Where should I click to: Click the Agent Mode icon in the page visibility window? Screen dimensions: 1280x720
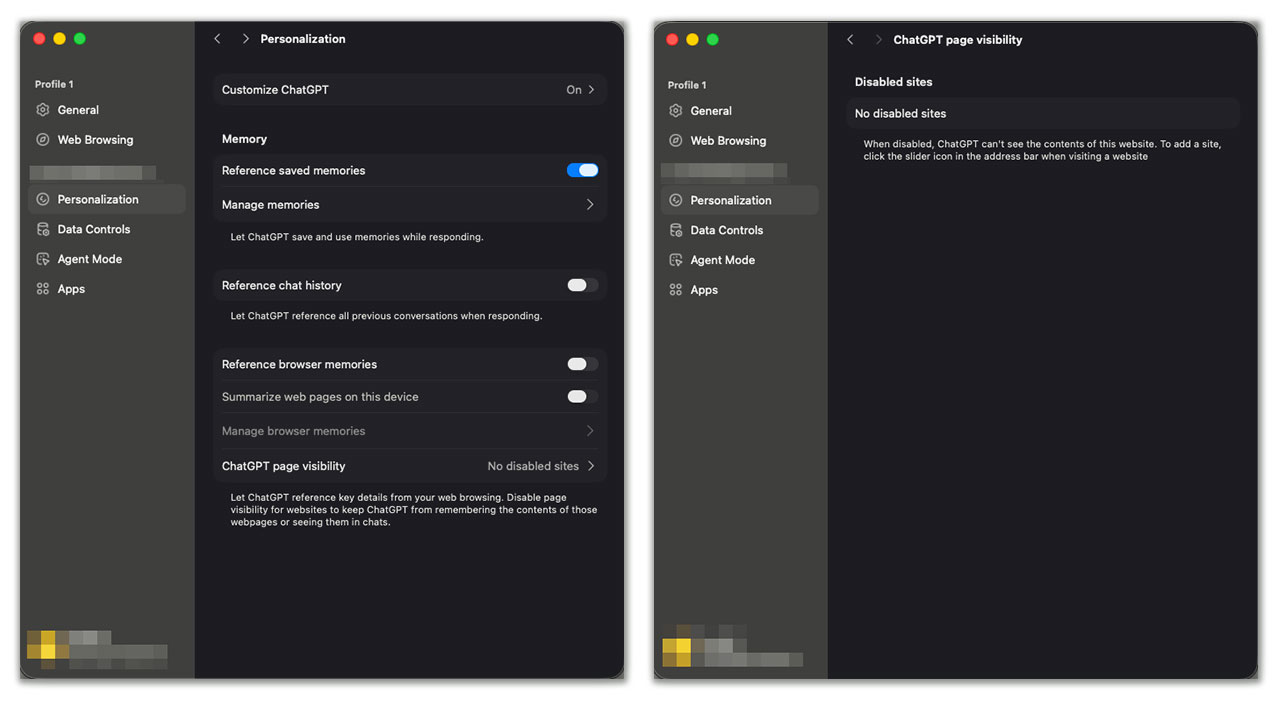675,260
